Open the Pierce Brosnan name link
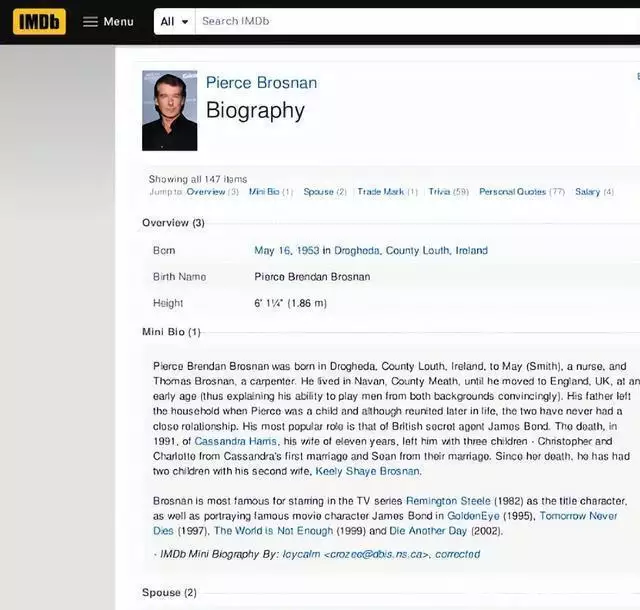The height and width of the screenshot is (610, 640). (261, 82)
